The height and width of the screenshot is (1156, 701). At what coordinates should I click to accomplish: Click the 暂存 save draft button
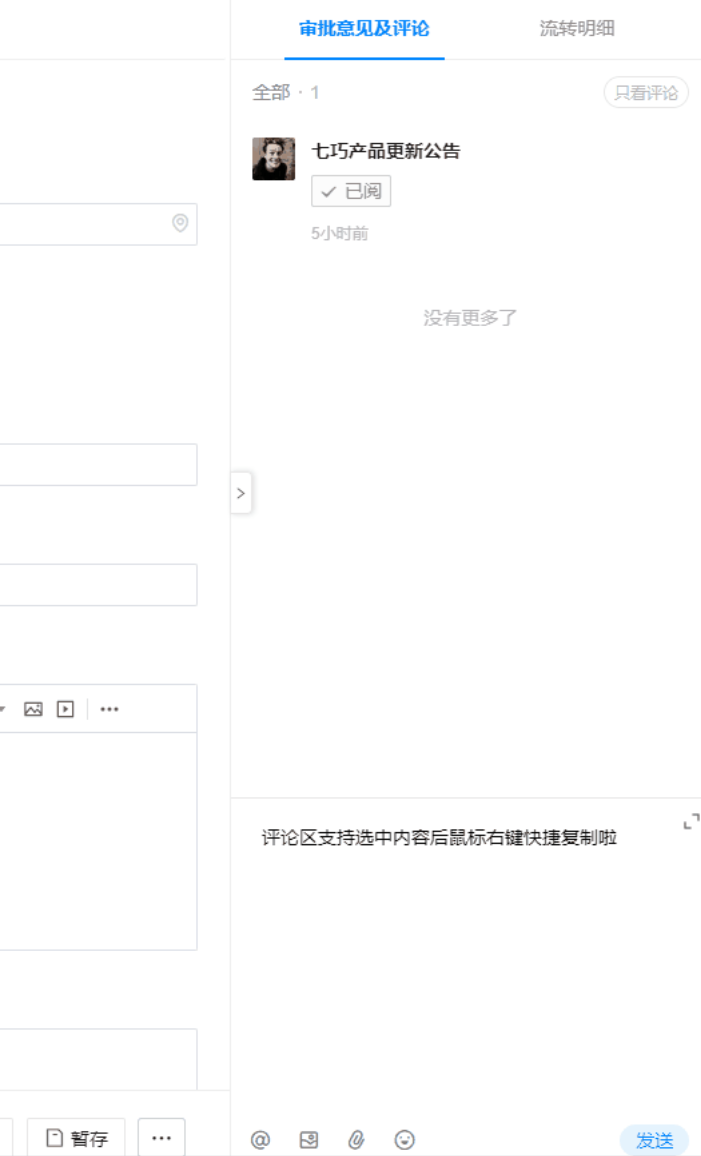(x=77, y=1138)
